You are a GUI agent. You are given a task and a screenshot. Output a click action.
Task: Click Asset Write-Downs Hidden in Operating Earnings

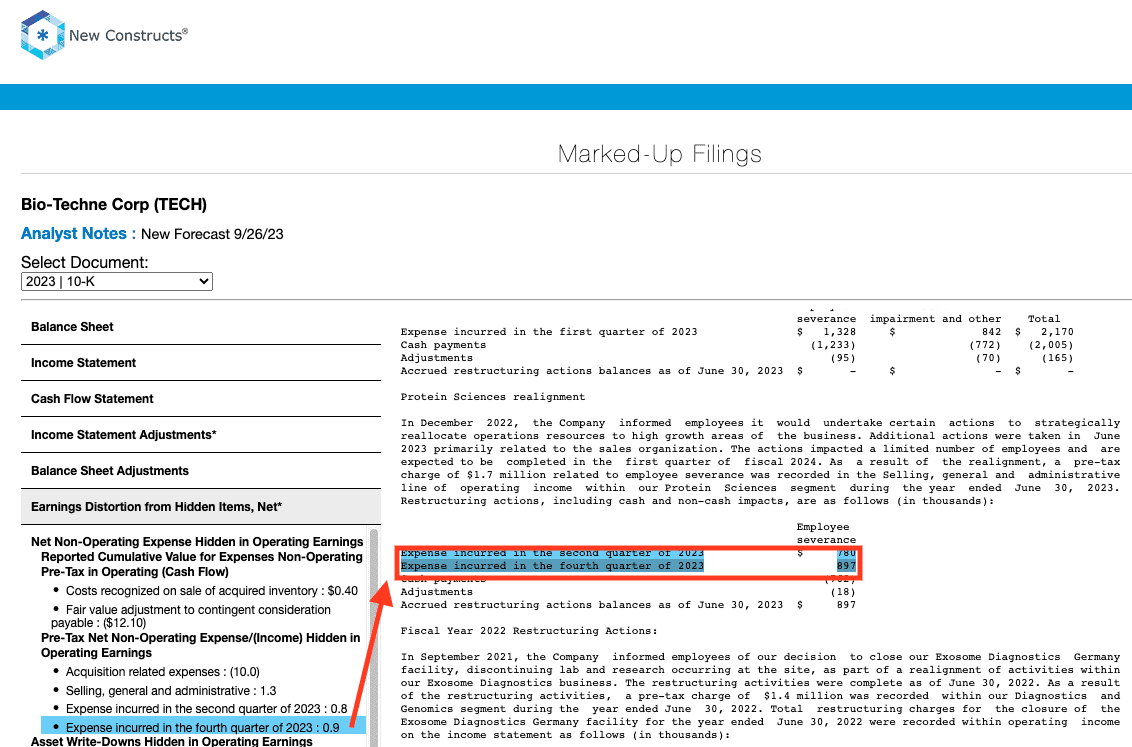[x=172, y=741]
